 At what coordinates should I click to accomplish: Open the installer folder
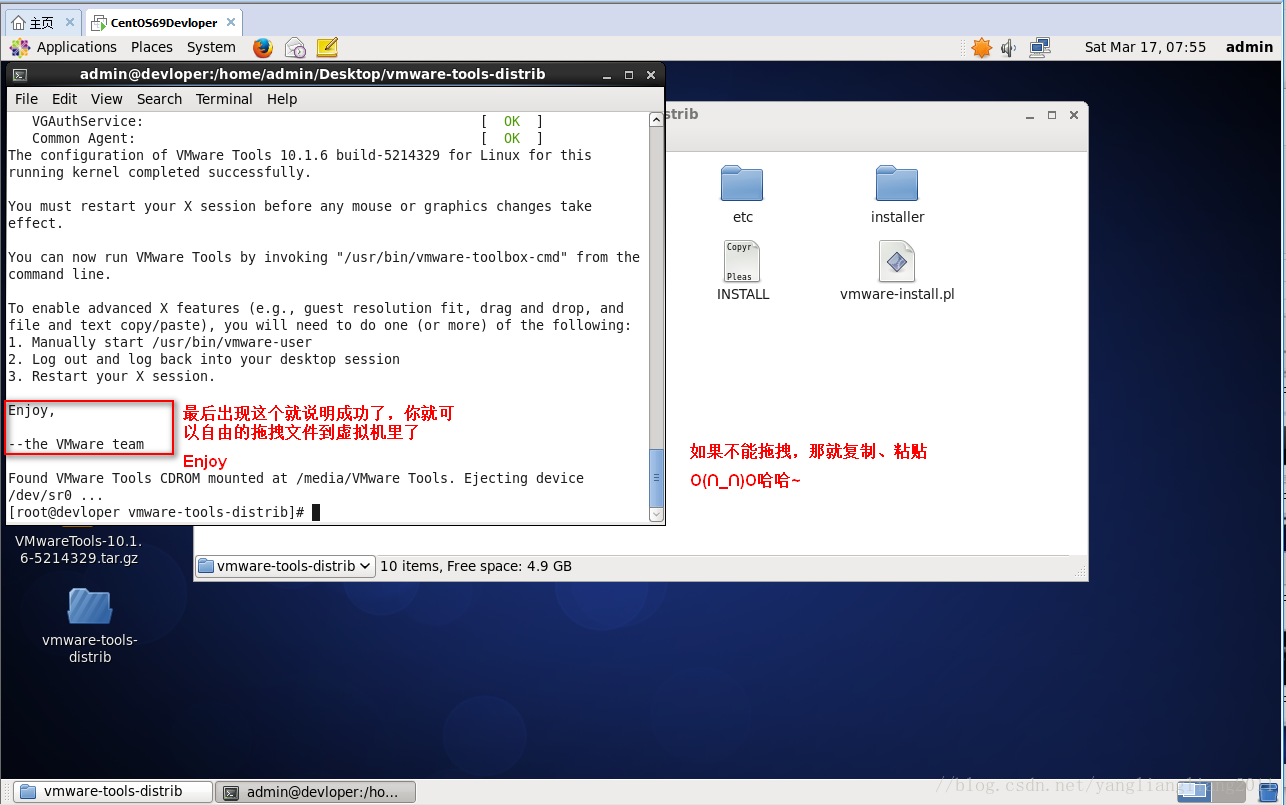click(897, 194)
